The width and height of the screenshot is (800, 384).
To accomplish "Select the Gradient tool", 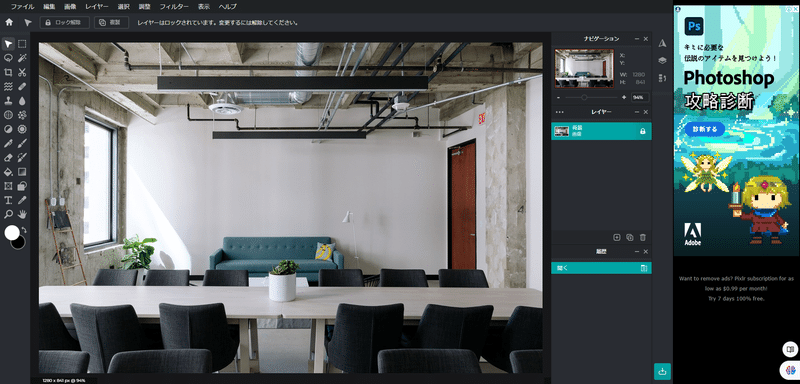I will tap(22, 172).
